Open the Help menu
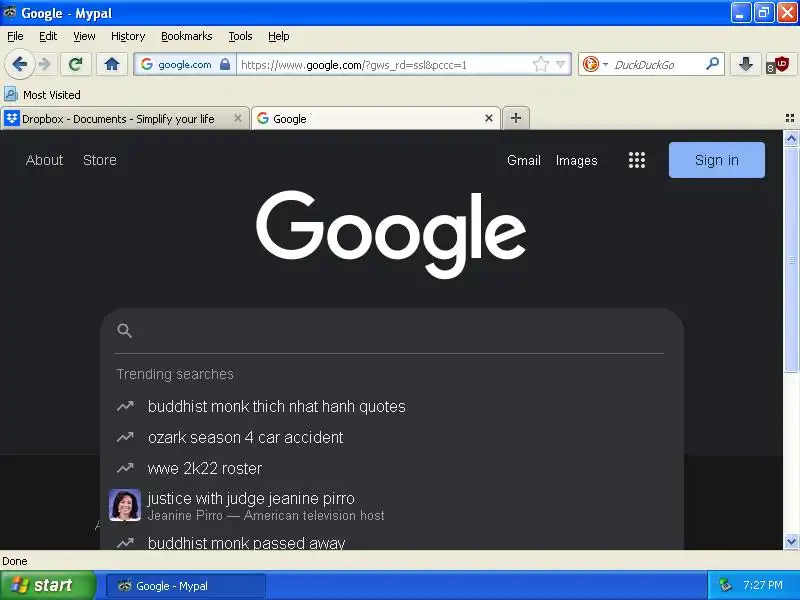Screen dimensions: 800x600 click(279, 36)
